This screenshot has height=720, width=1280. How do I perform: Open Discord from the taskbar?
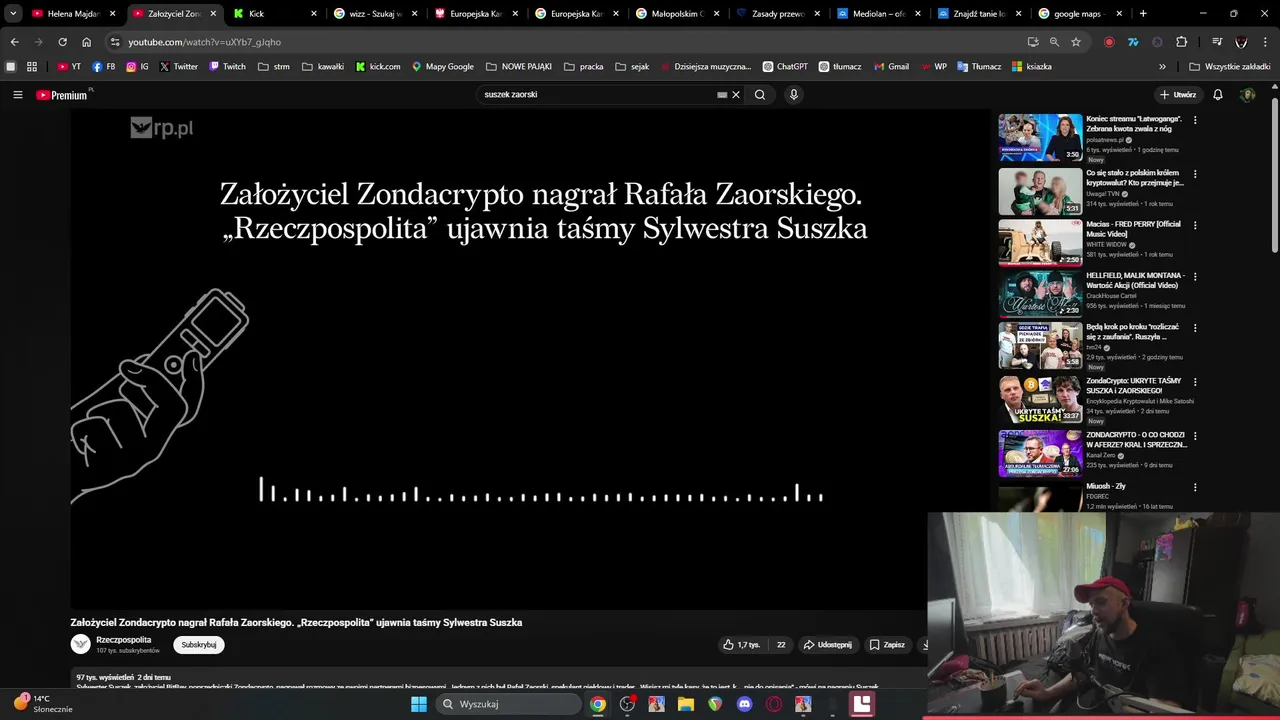744,704
